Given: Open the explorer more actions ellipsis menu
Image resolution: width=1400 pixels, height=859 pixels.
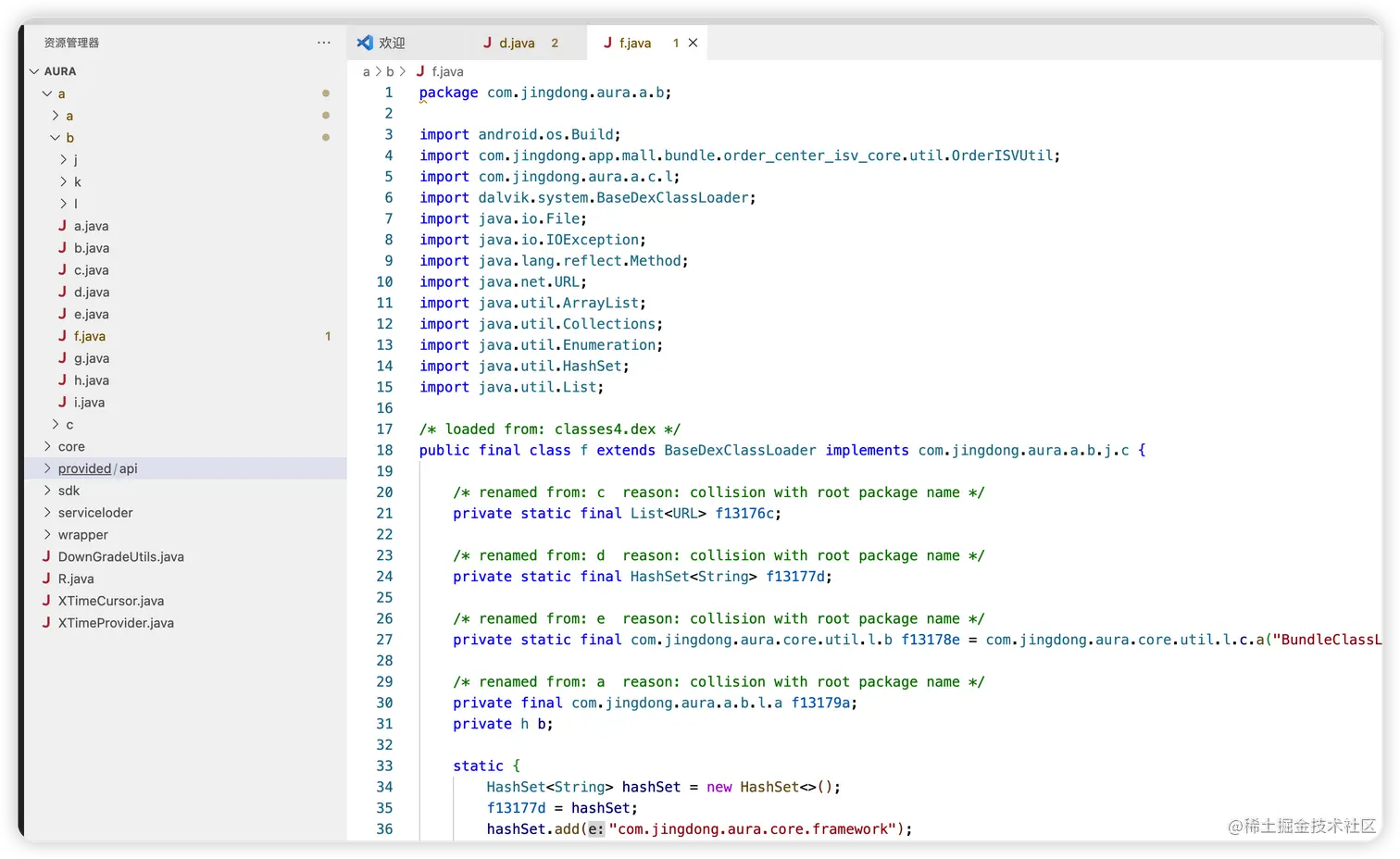Looking at the screenshot, I should (x=323, y=43).
